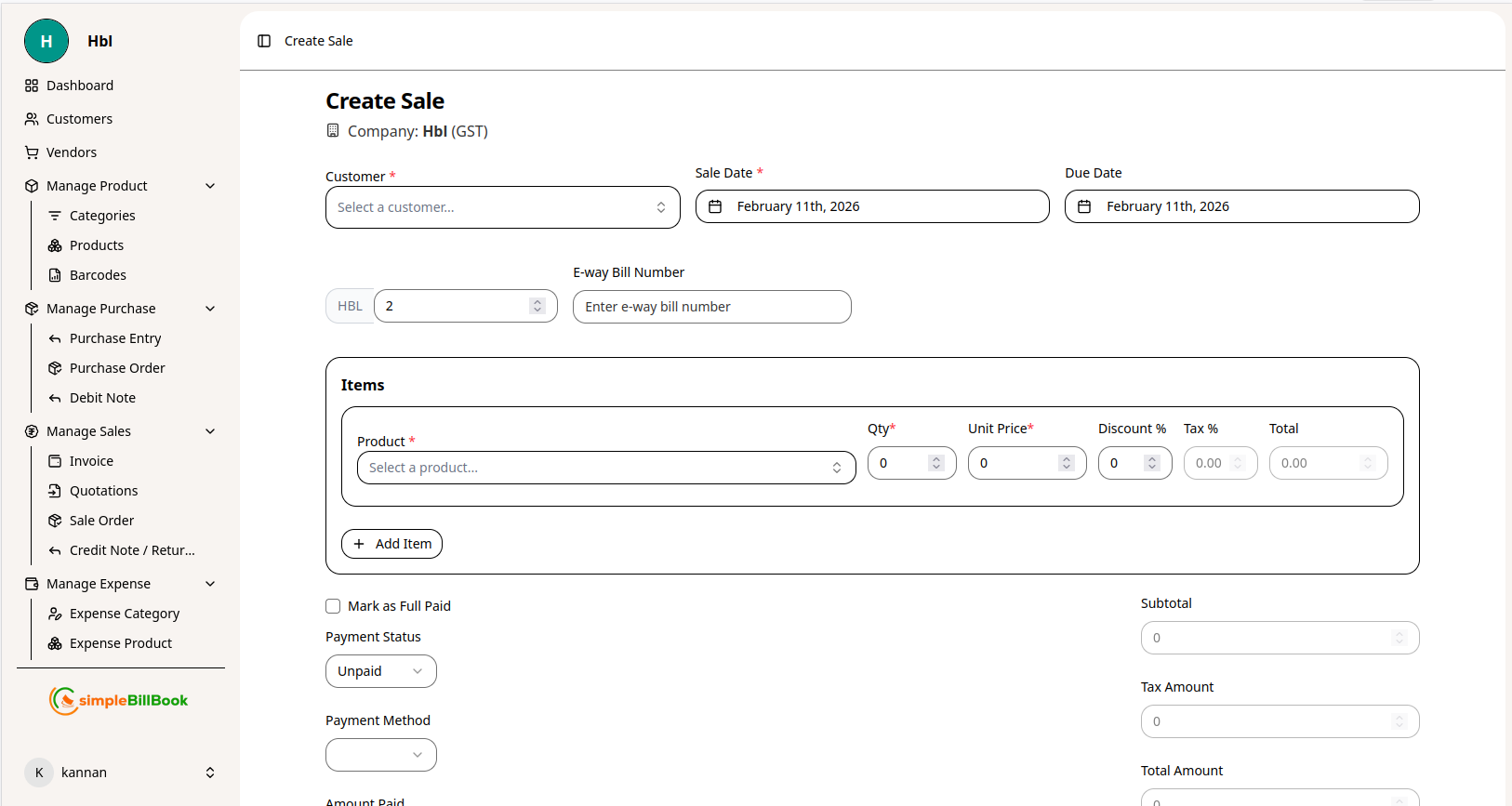The image size is (1512, 806).
Task: Open the Select a customer dropdown
Action: coord(502,207)
